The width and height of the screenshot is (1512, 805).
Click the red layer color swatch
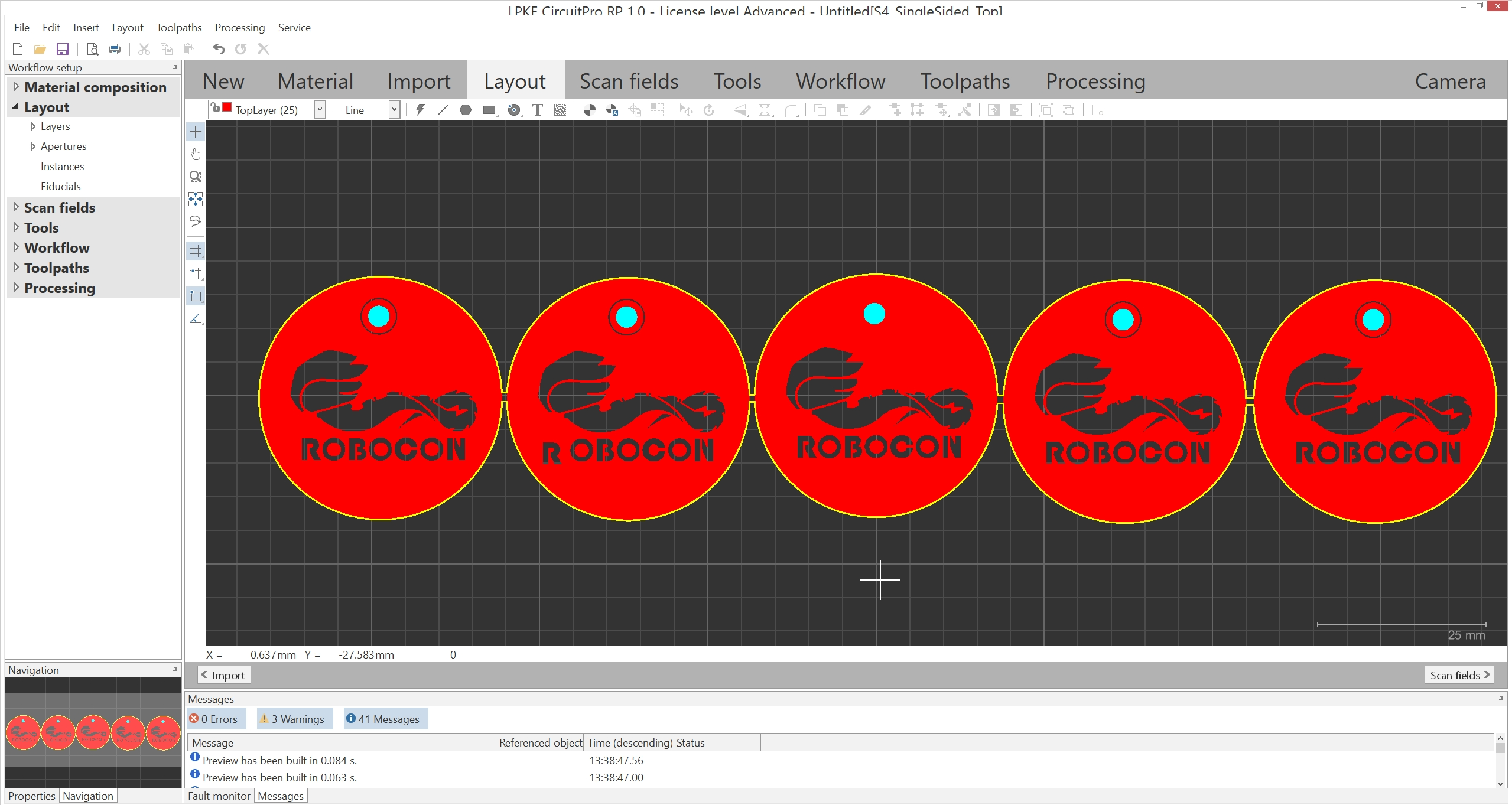point(227,107)
